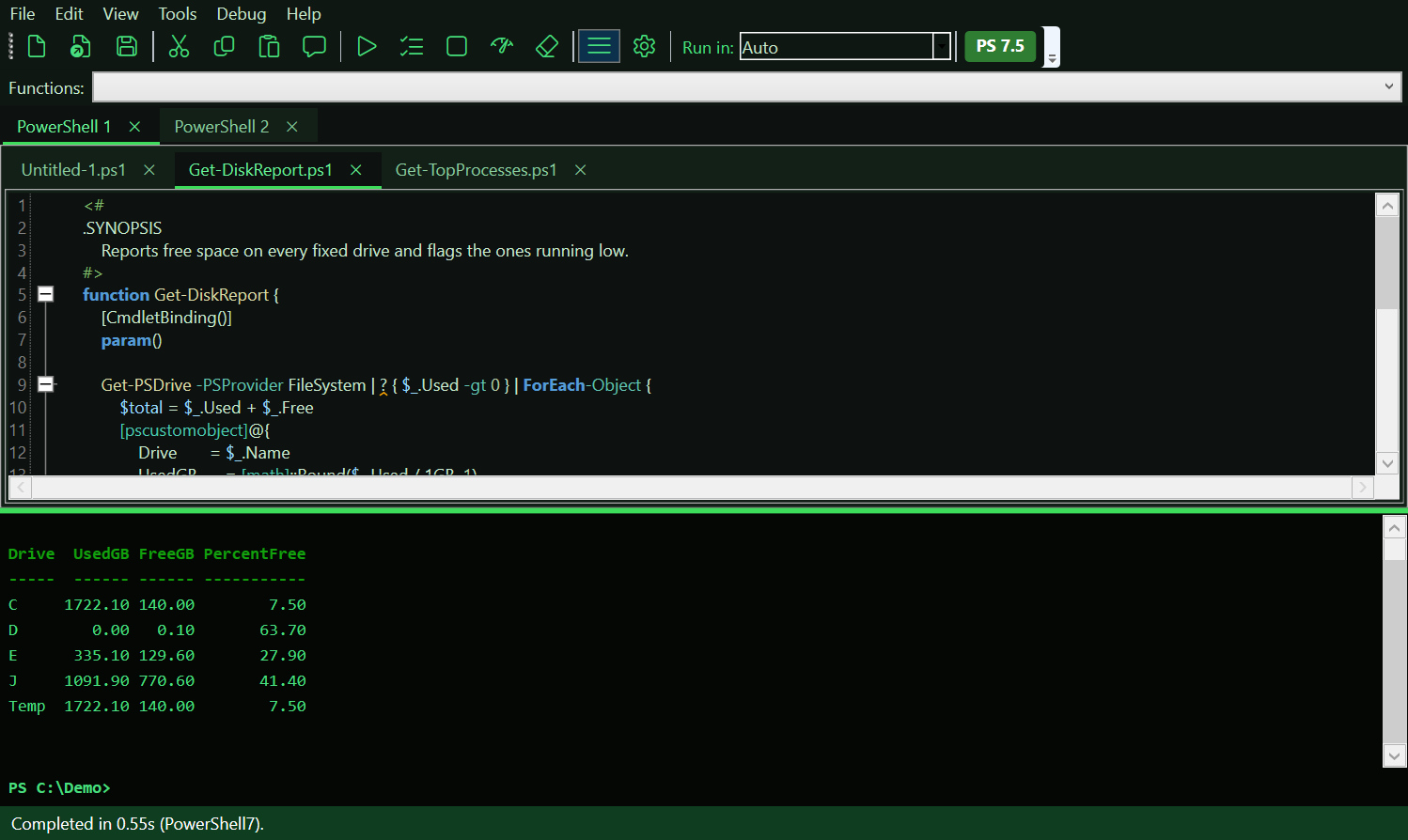Select the Untitled-1.ps1 file tab
The height and width of the screenshot is (840, 1408).
tap(73, 170)
